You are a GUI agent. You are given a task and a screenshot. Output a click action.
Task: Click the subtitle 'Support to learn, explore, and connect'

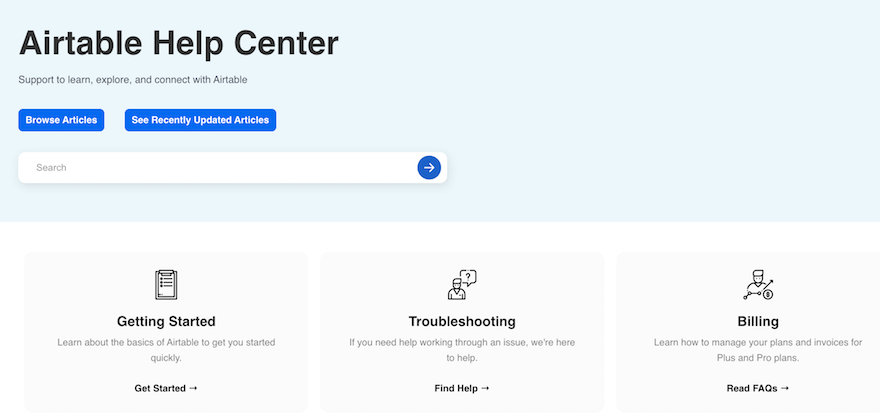pos(132,80)
